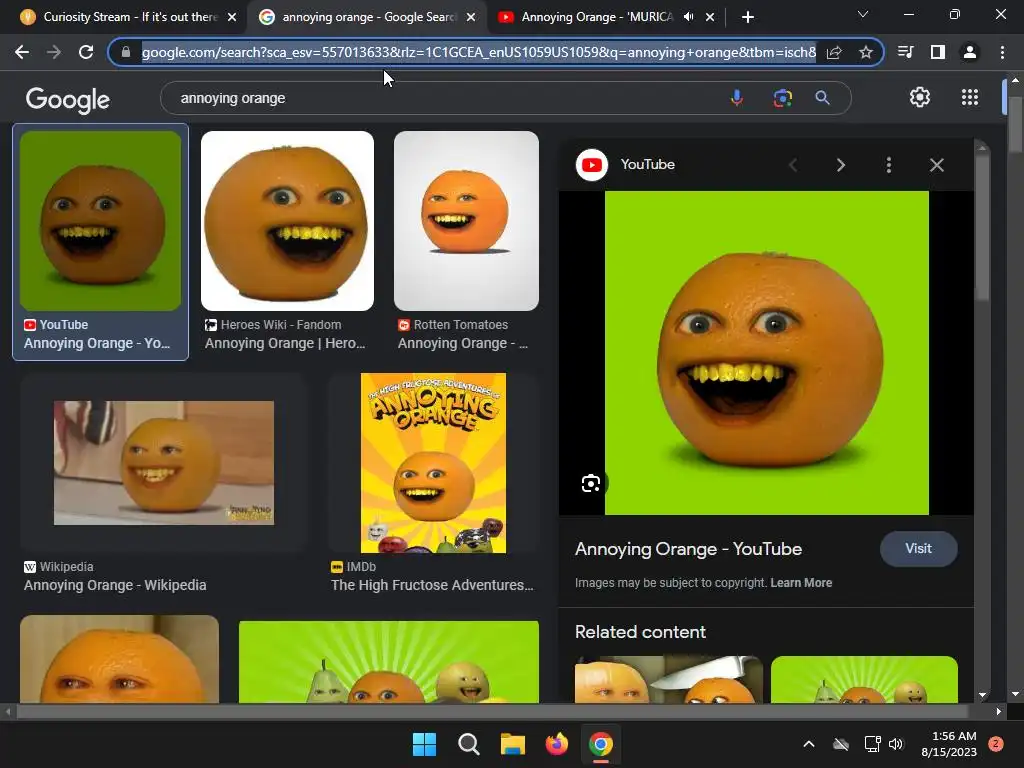Toggle the browser side panel

tap(938, 52)
